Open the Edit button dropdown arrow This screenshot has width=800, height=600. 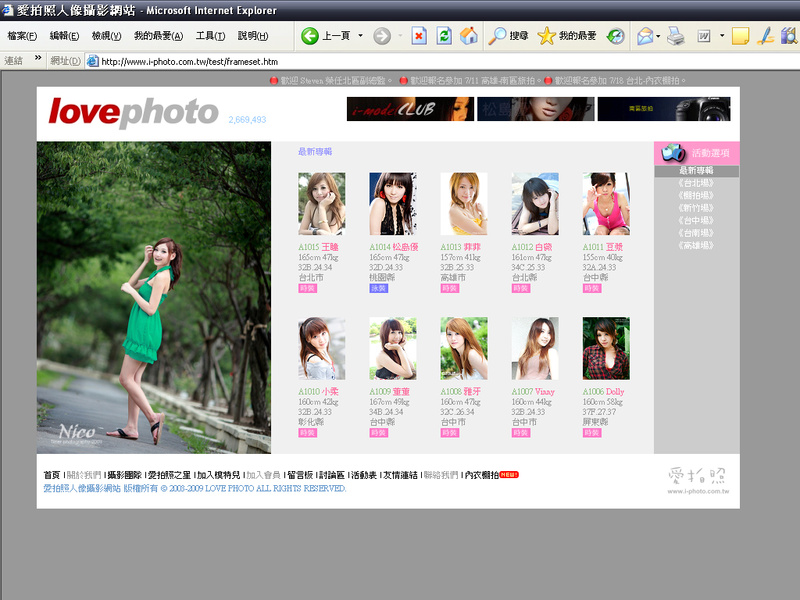(x=722, y=36)
